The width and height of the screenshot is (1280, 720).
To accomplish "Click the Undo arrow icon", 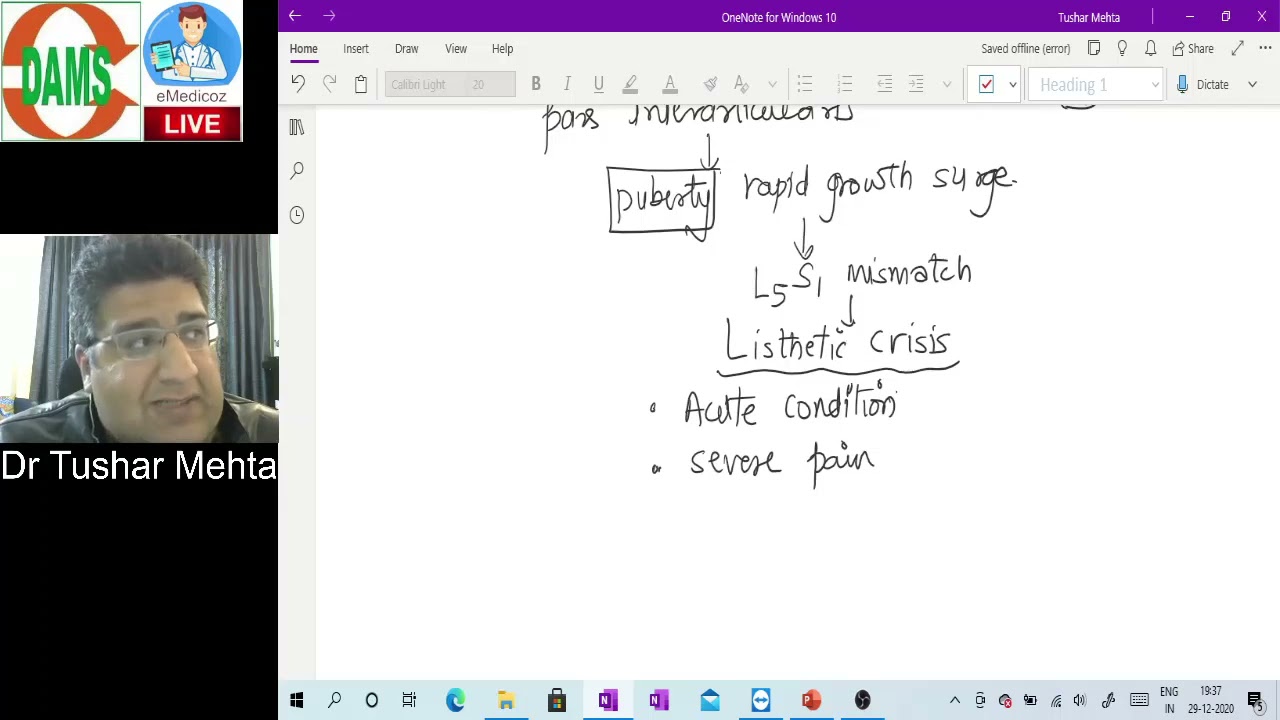I will tap(298, 84).
